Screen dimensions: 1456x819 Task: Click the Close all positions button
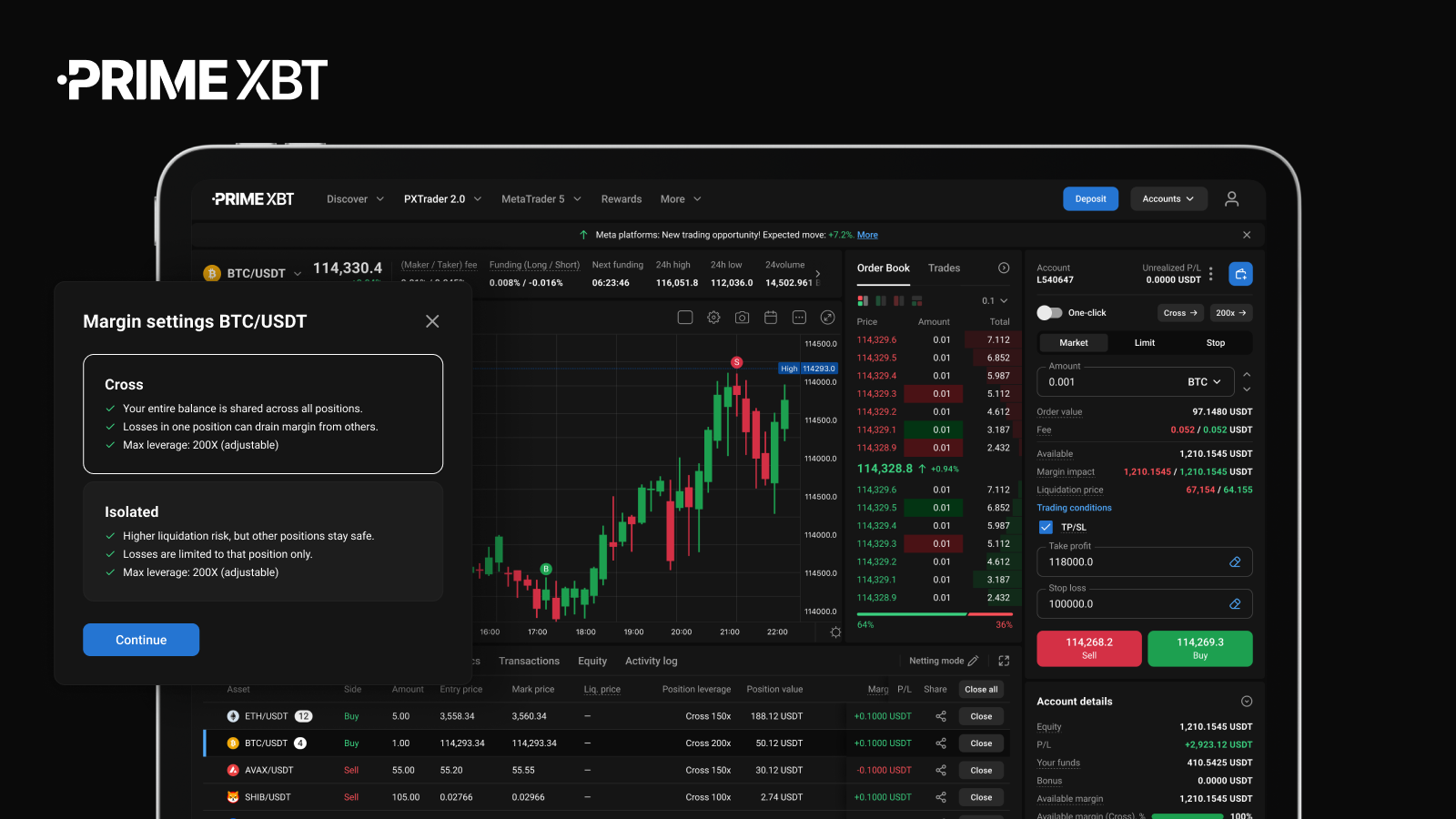(x=981, y=690)
